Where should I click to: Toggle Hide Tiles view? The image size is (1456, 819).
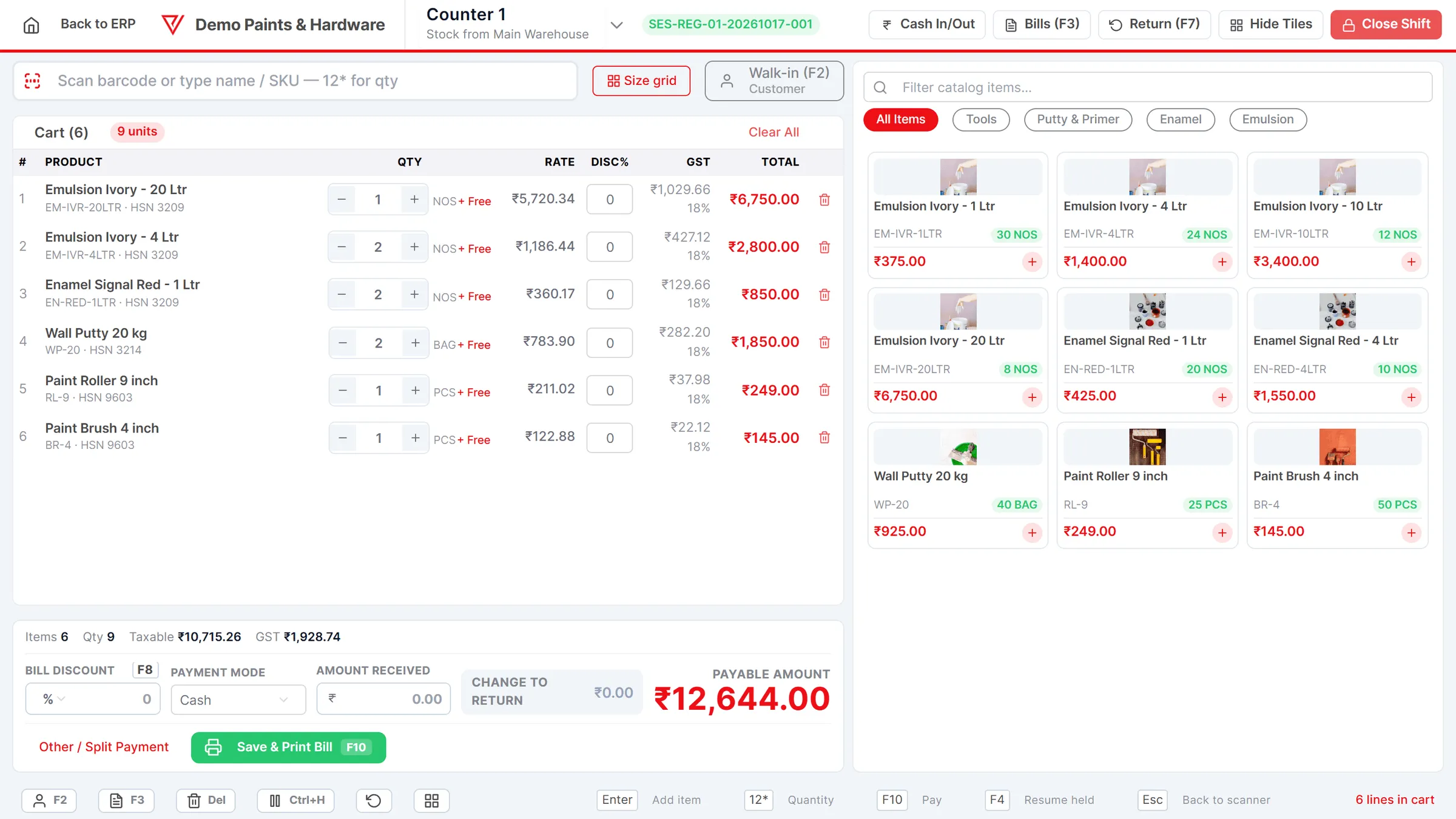point(1270,24)
